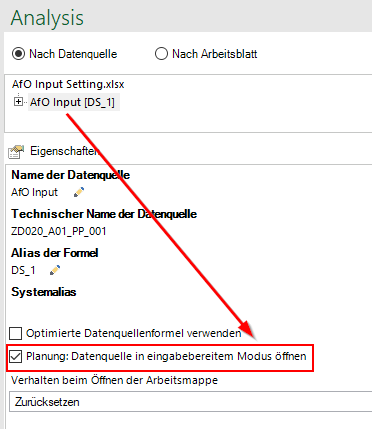Click the Eigenschaften section label
The image size is (372, 429).
(x=64, y=151)
